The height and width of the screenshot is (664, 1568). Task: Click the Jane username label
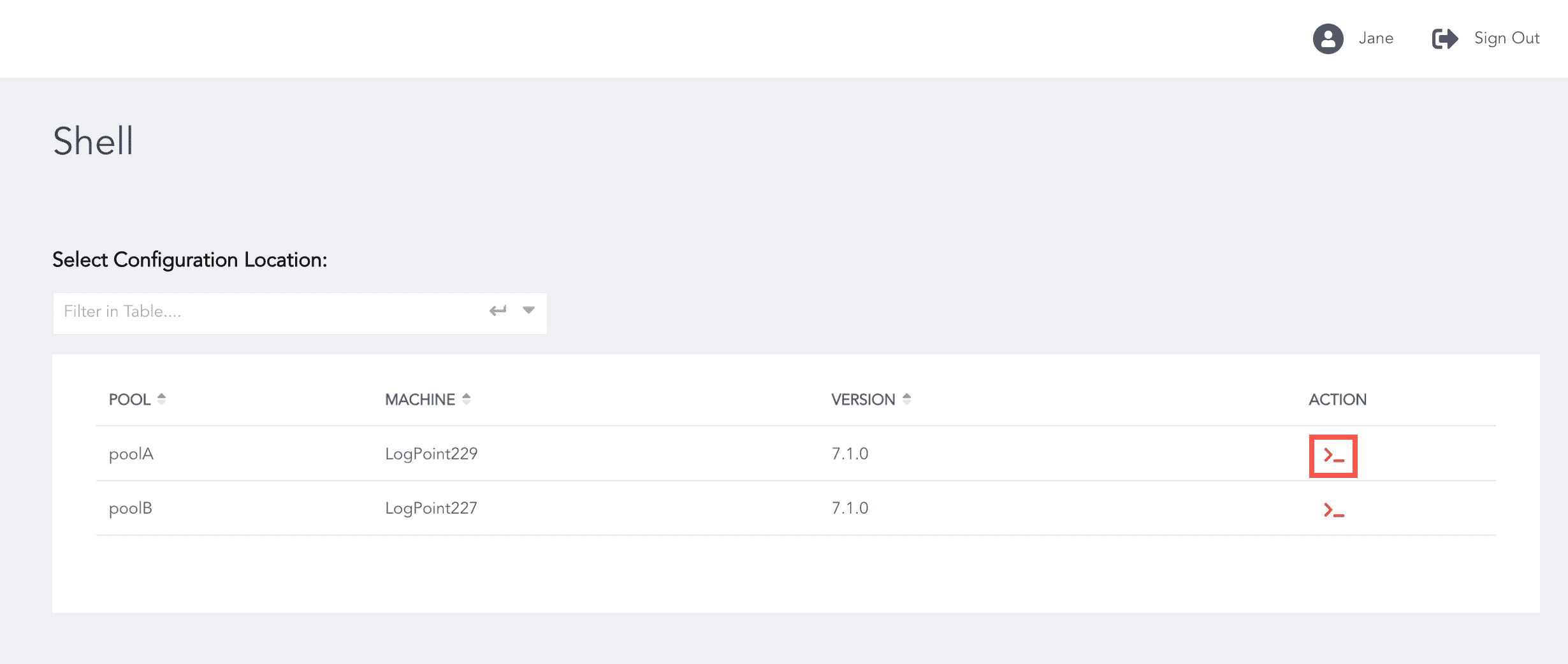1376,38
